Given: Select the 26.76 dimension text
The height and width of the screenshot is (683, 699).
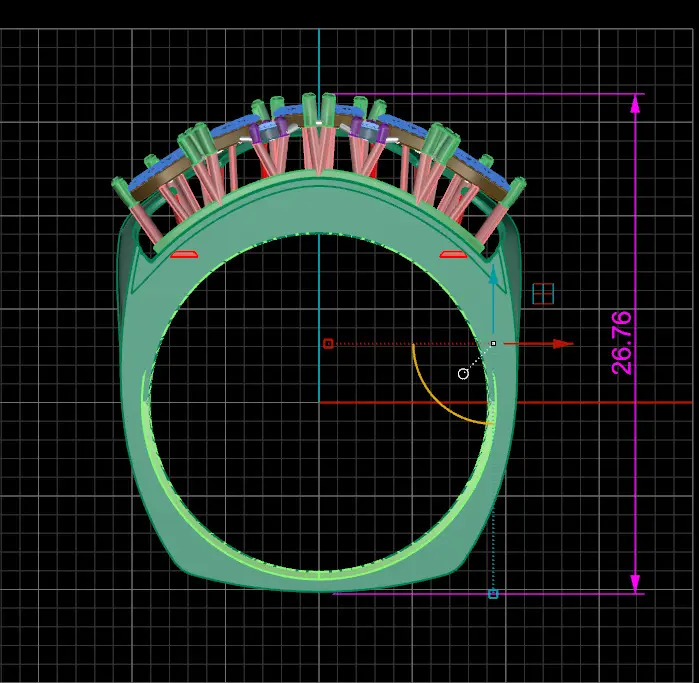Looking at the screenshot, I should click(621, 343).
